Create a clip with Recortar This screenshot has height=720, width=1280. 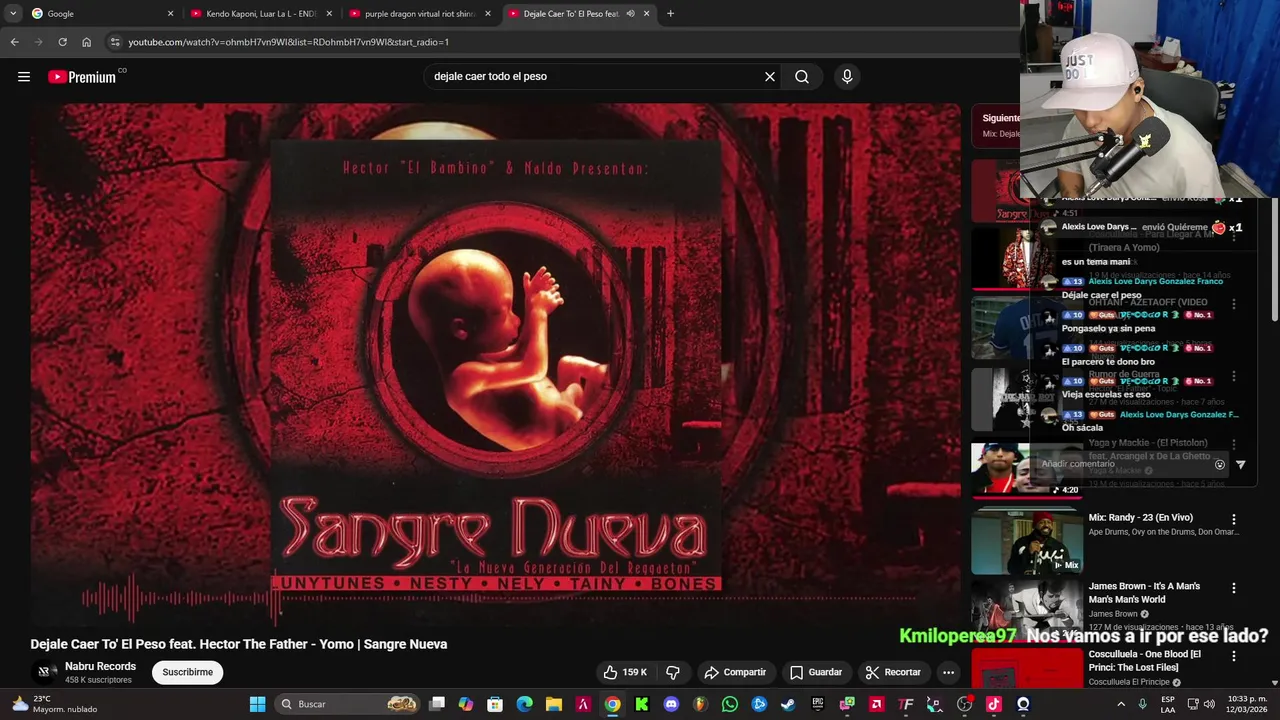click(893, 672)
